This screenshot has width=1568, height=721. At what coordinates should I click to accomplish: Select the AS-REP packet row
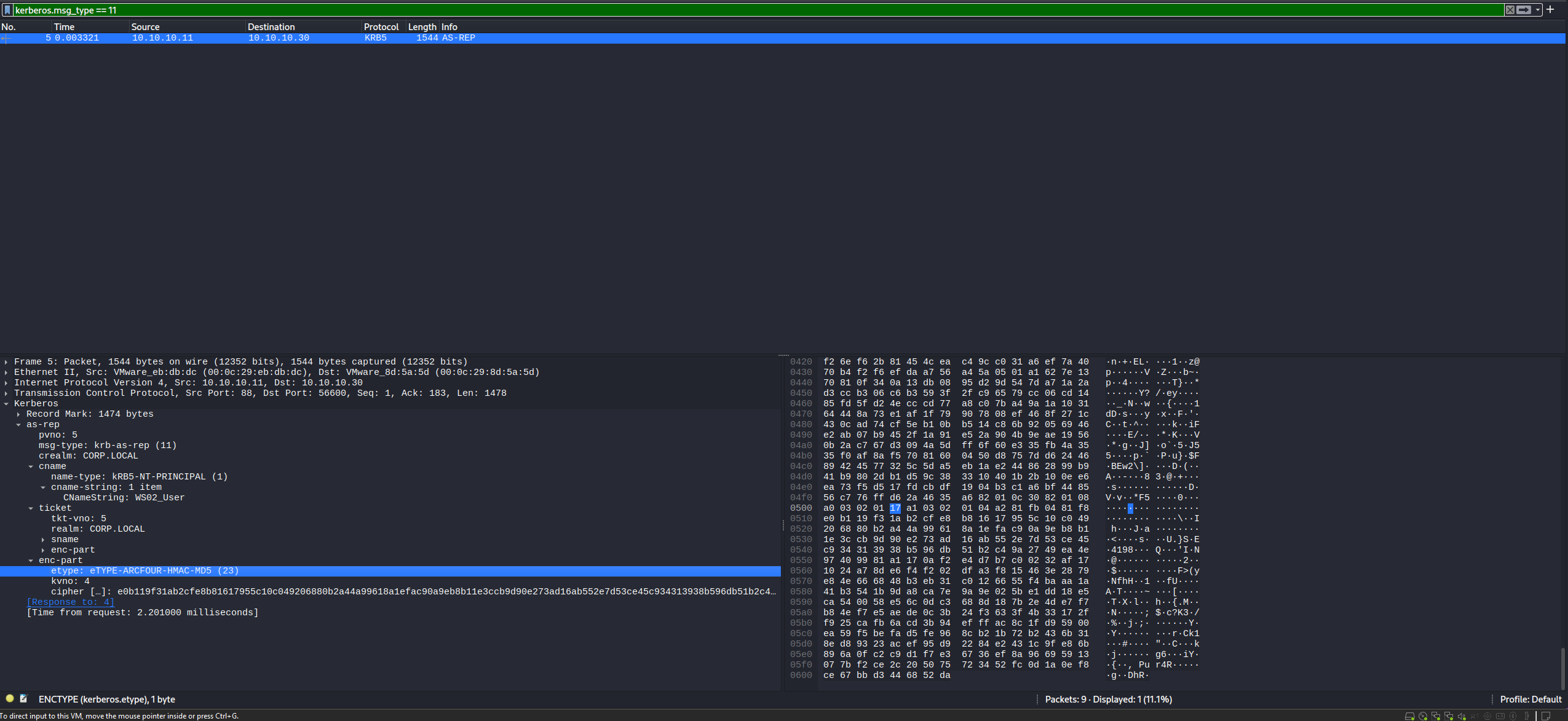click(x=782, y=38)
